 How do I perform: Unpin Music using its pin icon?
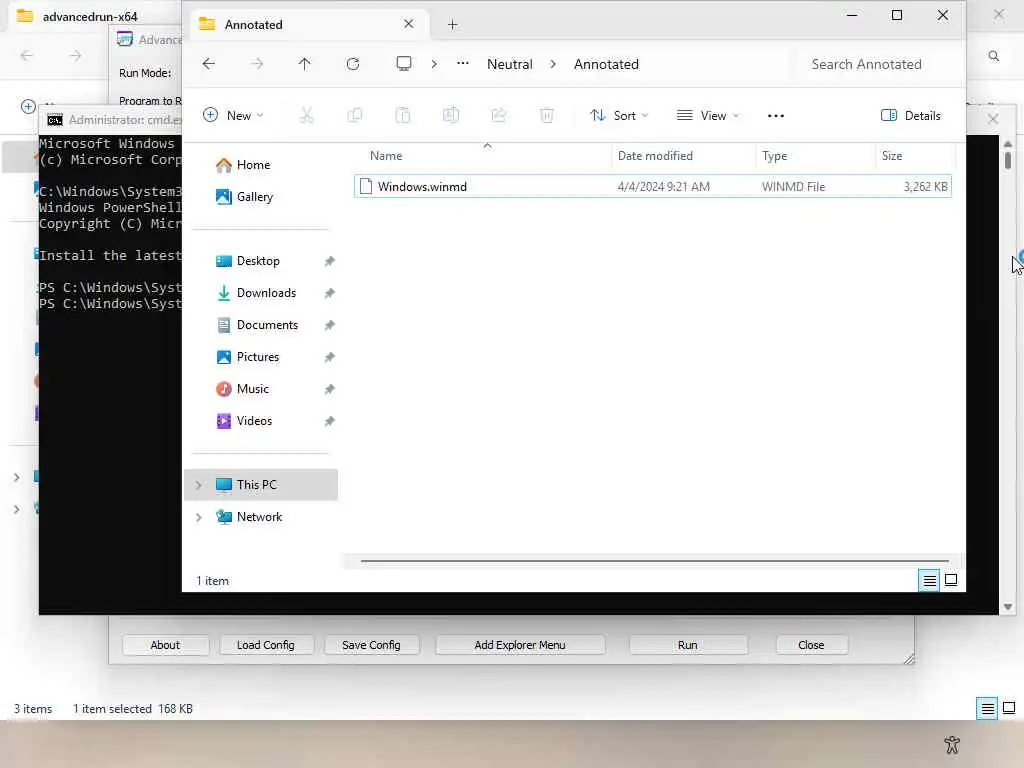coord(329,389)
